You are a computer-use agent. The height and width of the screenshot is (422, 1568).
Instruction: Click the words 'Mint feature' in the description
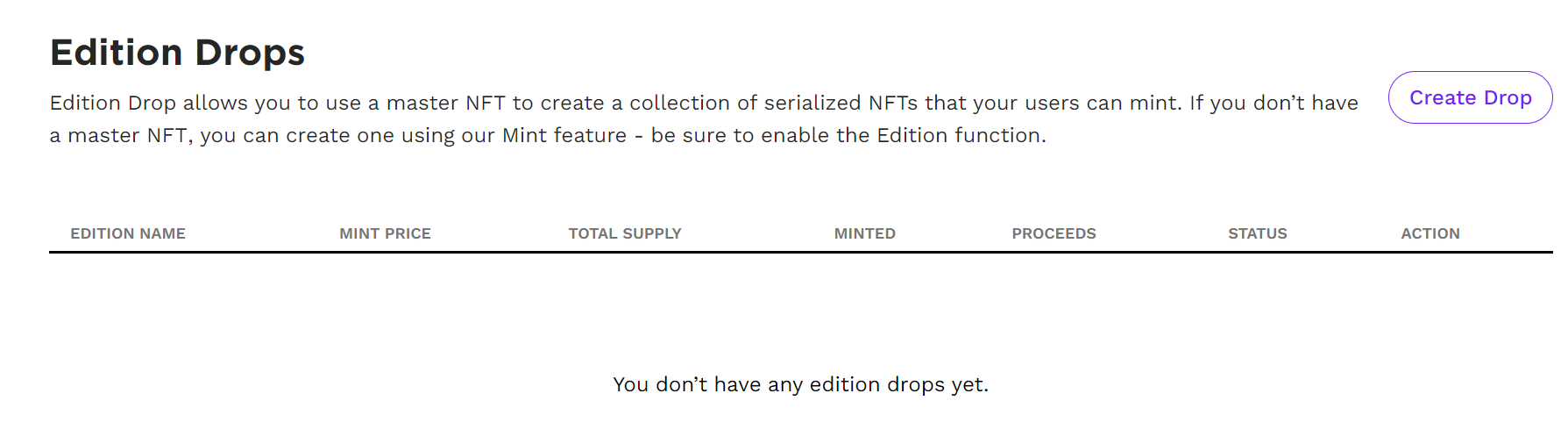[x=564, y=136]
